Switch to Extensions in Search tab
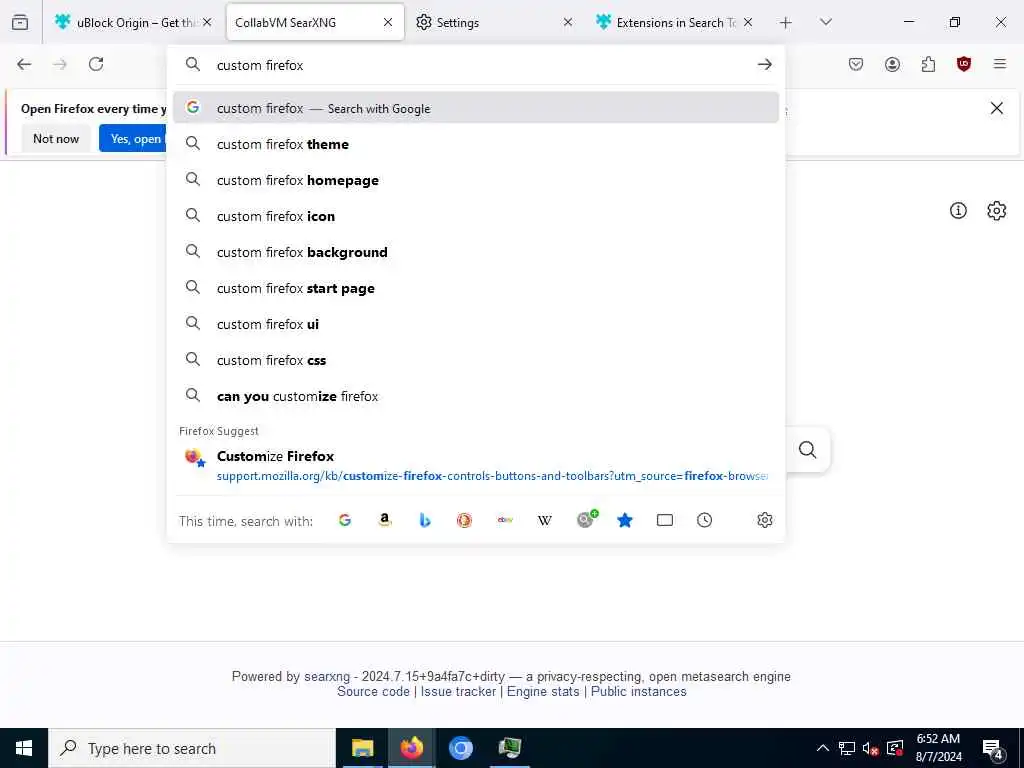Viewport: 1024px width, 768px height. tap(674, 22)
